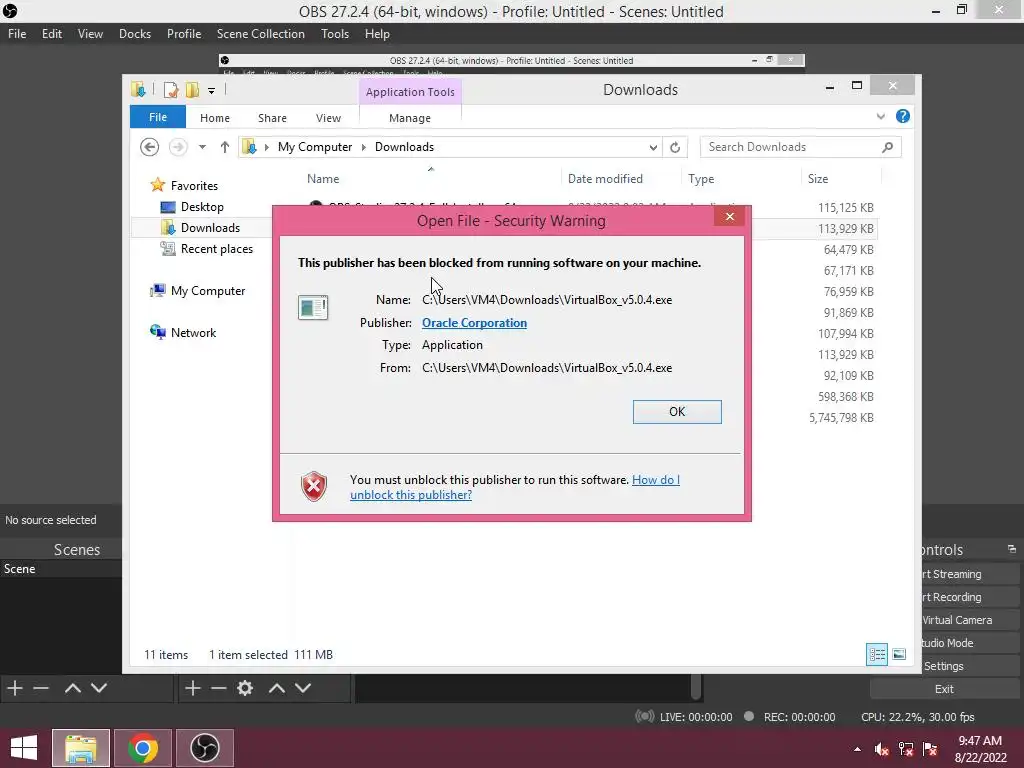Click OBS Exit button
Viewport: 1024px width, 768px height.
944,689
